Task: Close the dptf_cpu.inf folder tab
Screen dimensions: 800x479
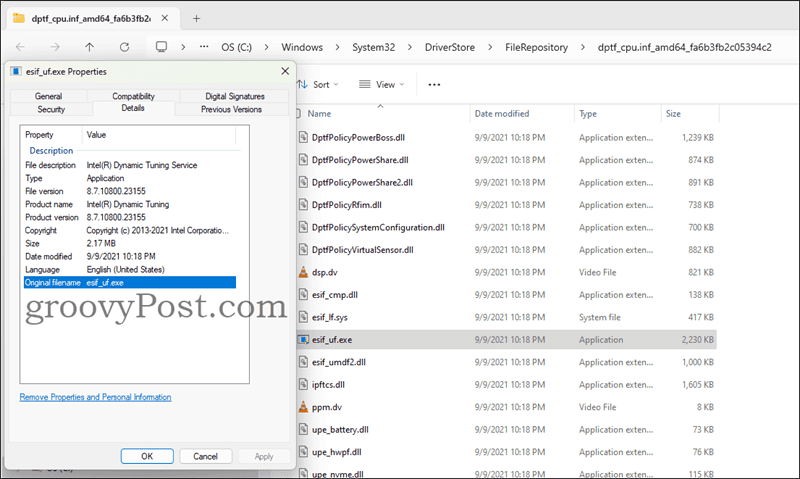Action: click(x=165, y=18)
